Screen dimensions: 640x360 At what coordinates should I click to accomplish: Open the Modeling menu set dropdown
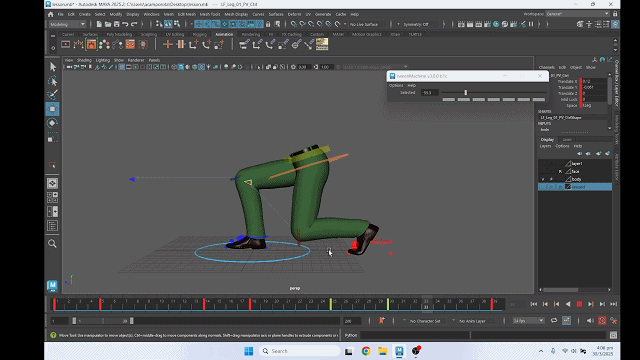[x=67, y=24]
